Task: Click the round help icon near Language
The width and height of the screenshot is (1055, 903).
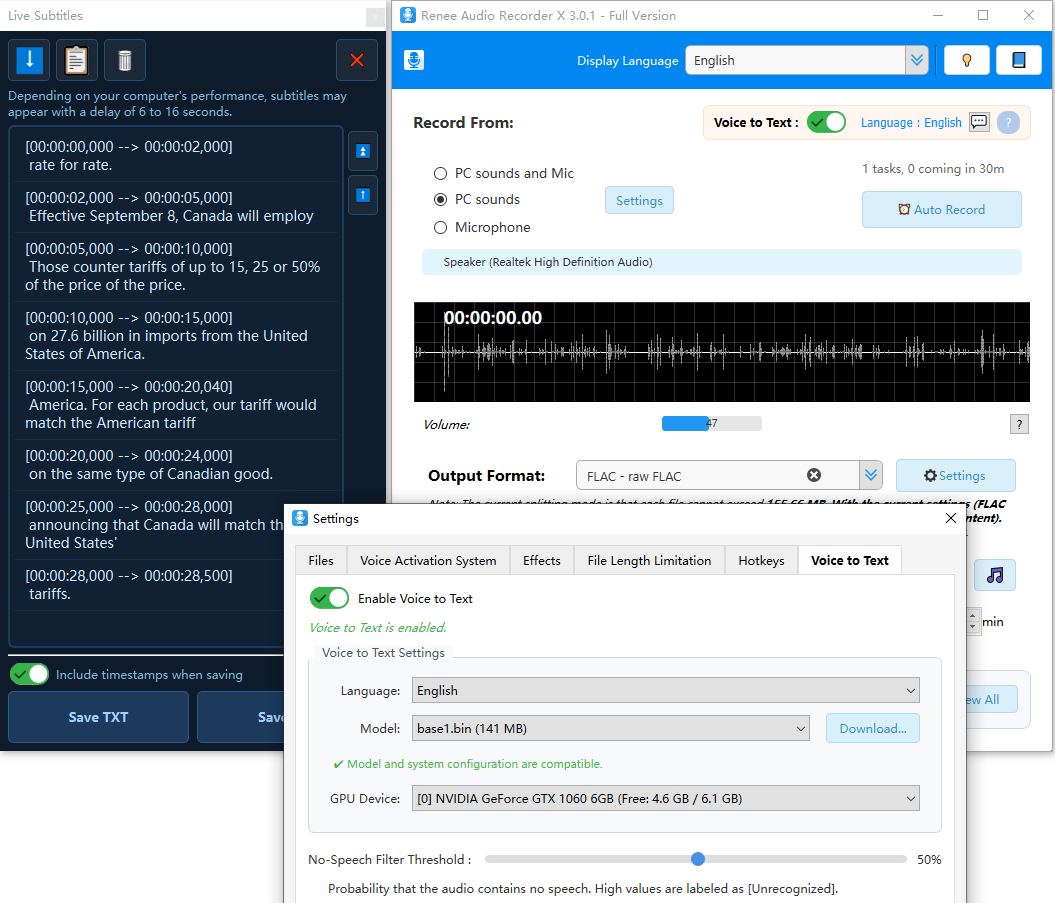Action: tap(1008, 122)
